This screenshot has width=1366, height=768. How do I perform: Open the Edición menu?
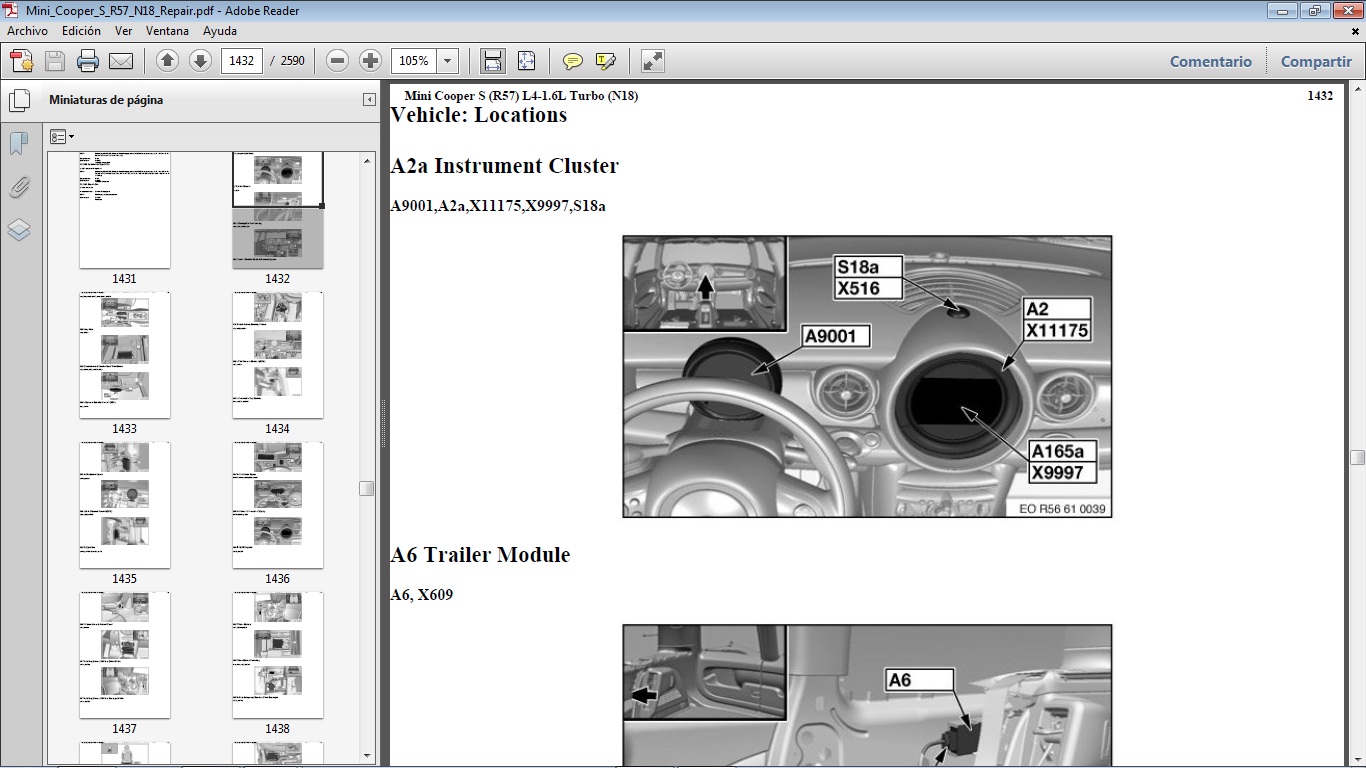pos(81,31)
